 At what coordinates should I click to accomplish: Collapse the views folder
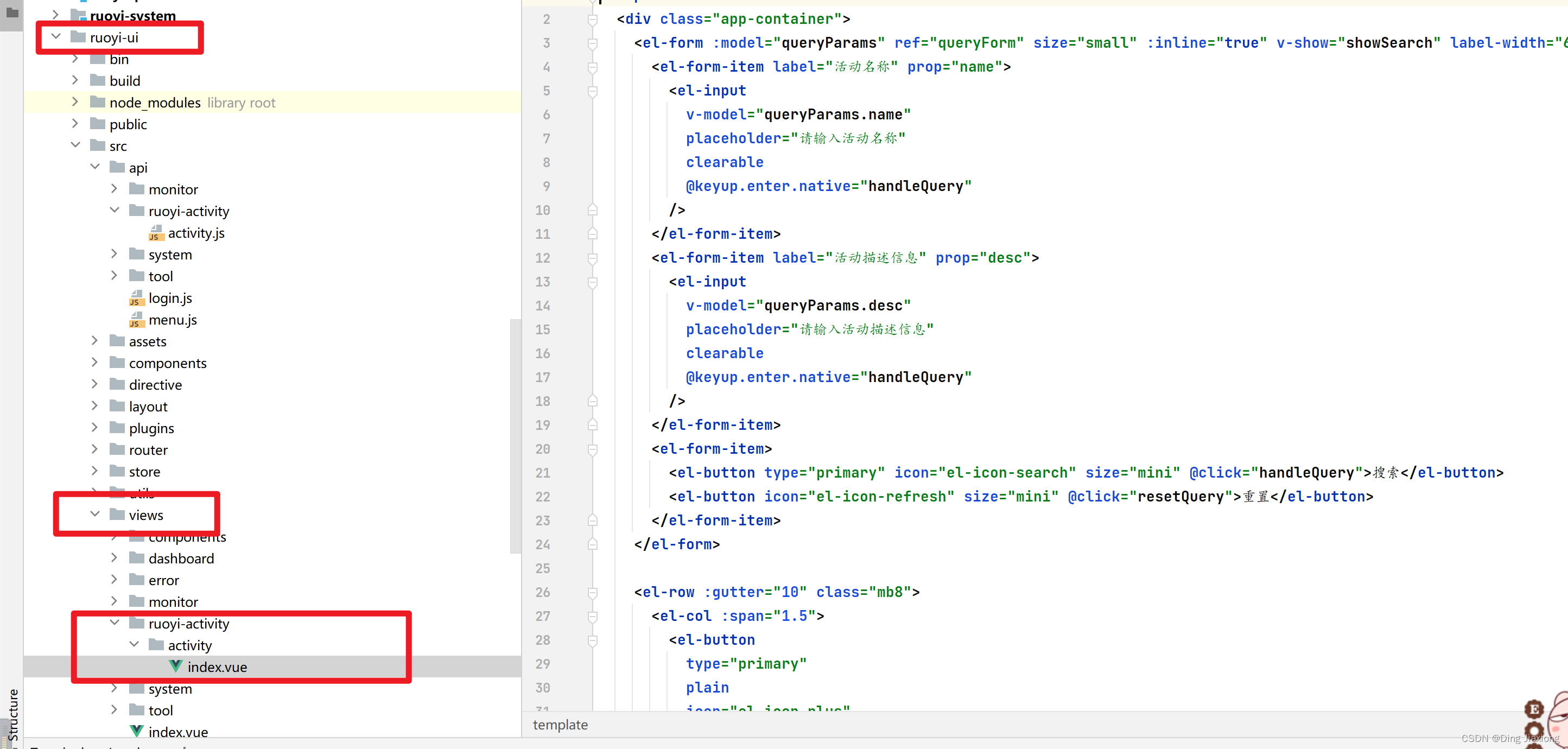tap(95, 515)
